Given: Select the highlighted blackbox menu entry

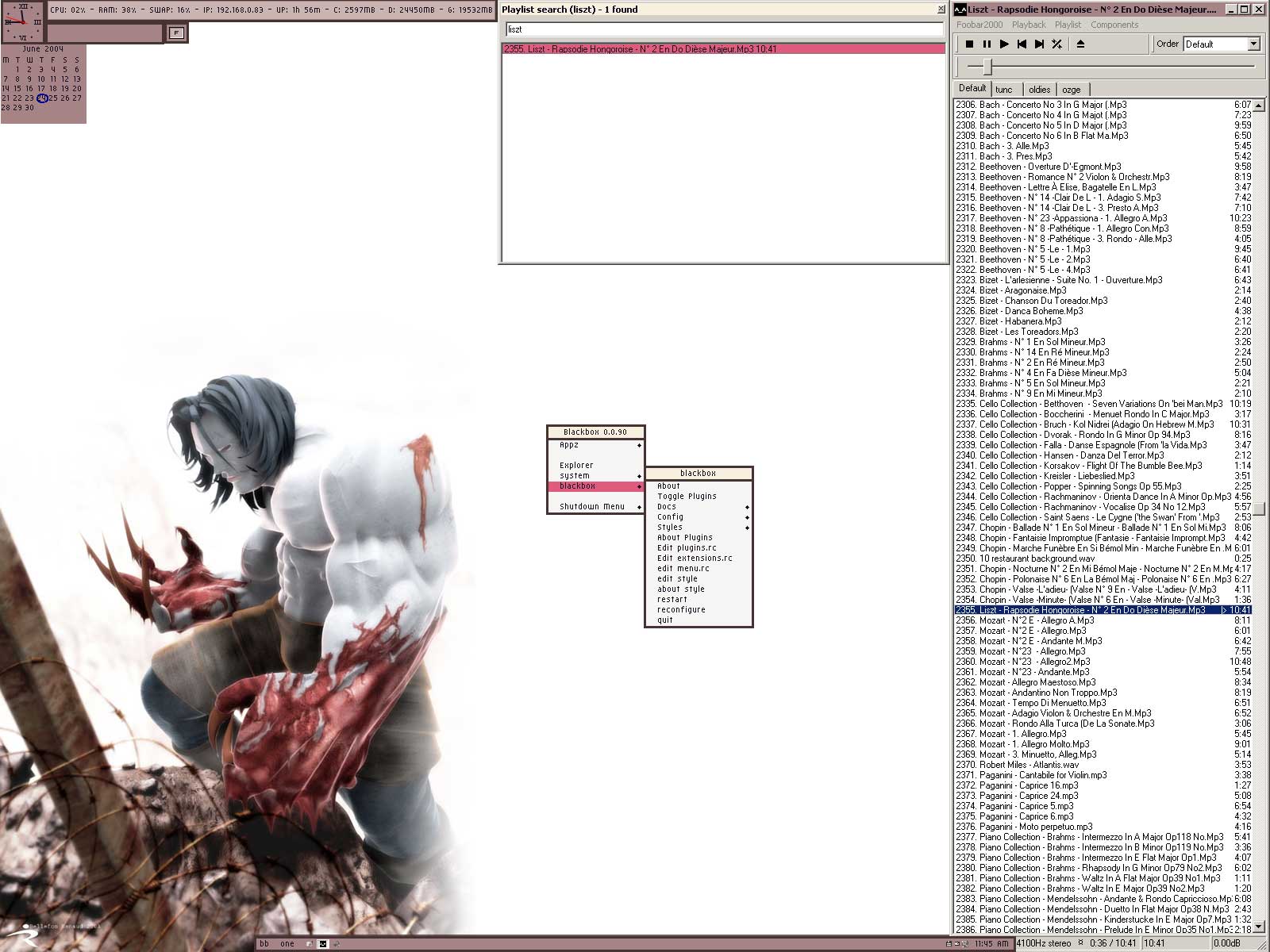Looking at the screenshot, I should 595,486.
